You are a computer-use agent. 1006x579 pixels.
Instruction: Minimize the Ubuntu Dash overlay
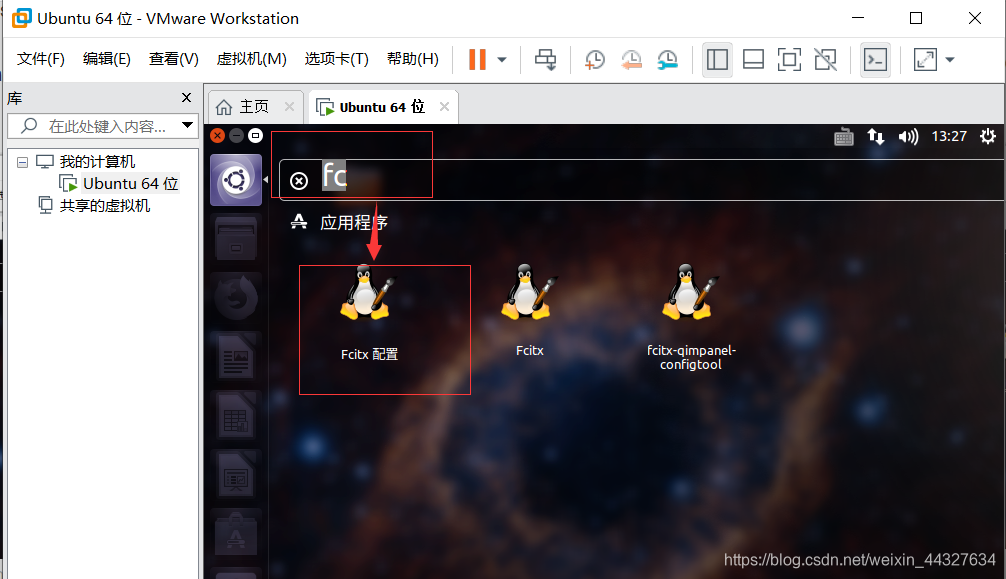pyautogui.click(x=237, y=135)
